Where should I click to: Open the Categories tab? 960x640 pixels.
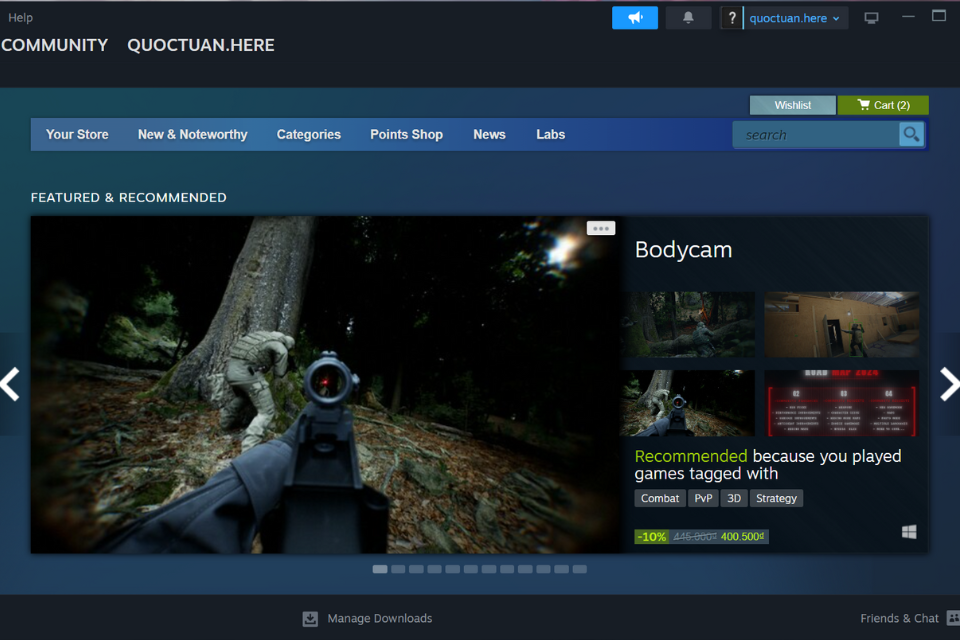coord(309,134)
